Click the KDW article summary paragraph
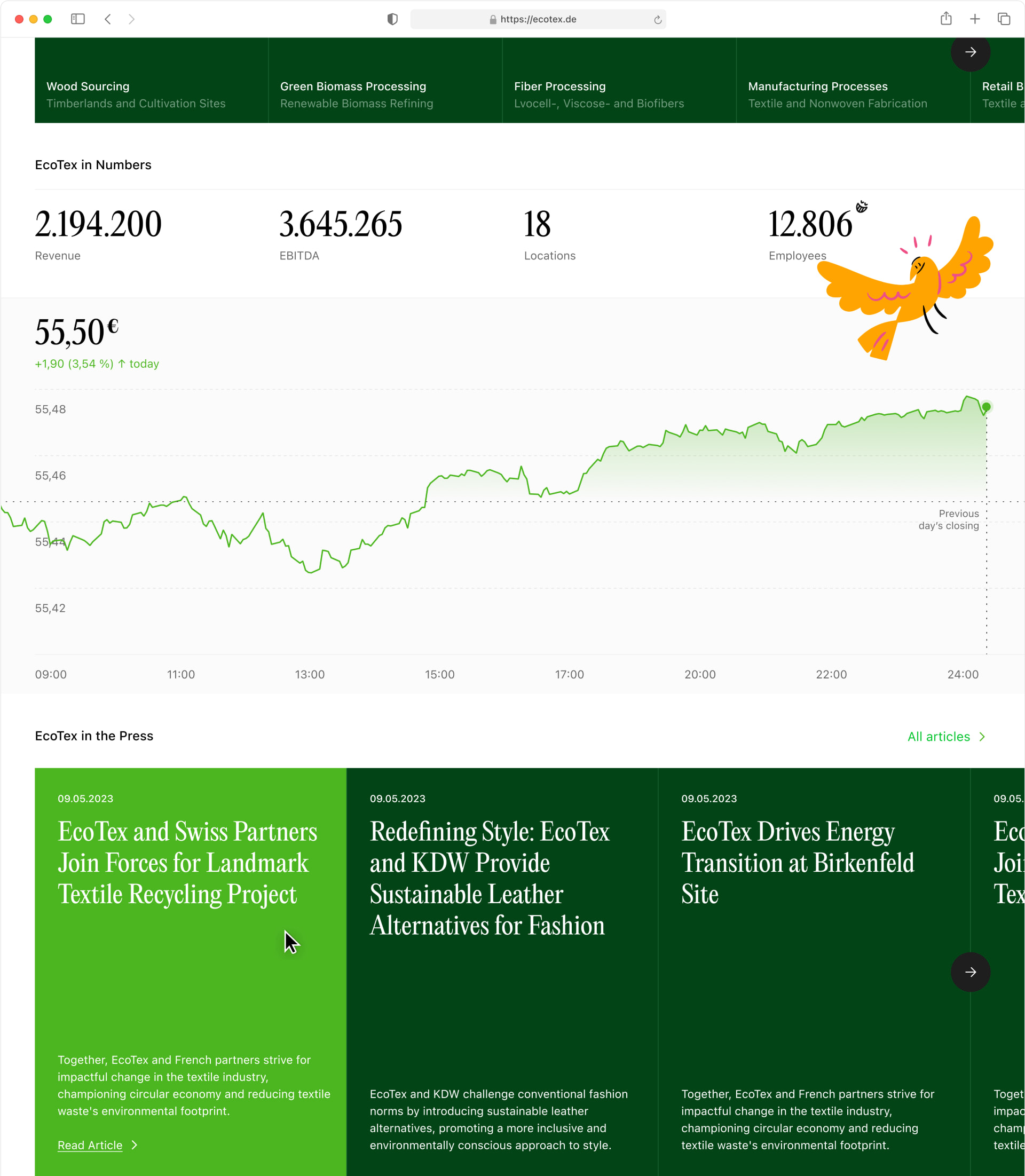 [499, 1119]
